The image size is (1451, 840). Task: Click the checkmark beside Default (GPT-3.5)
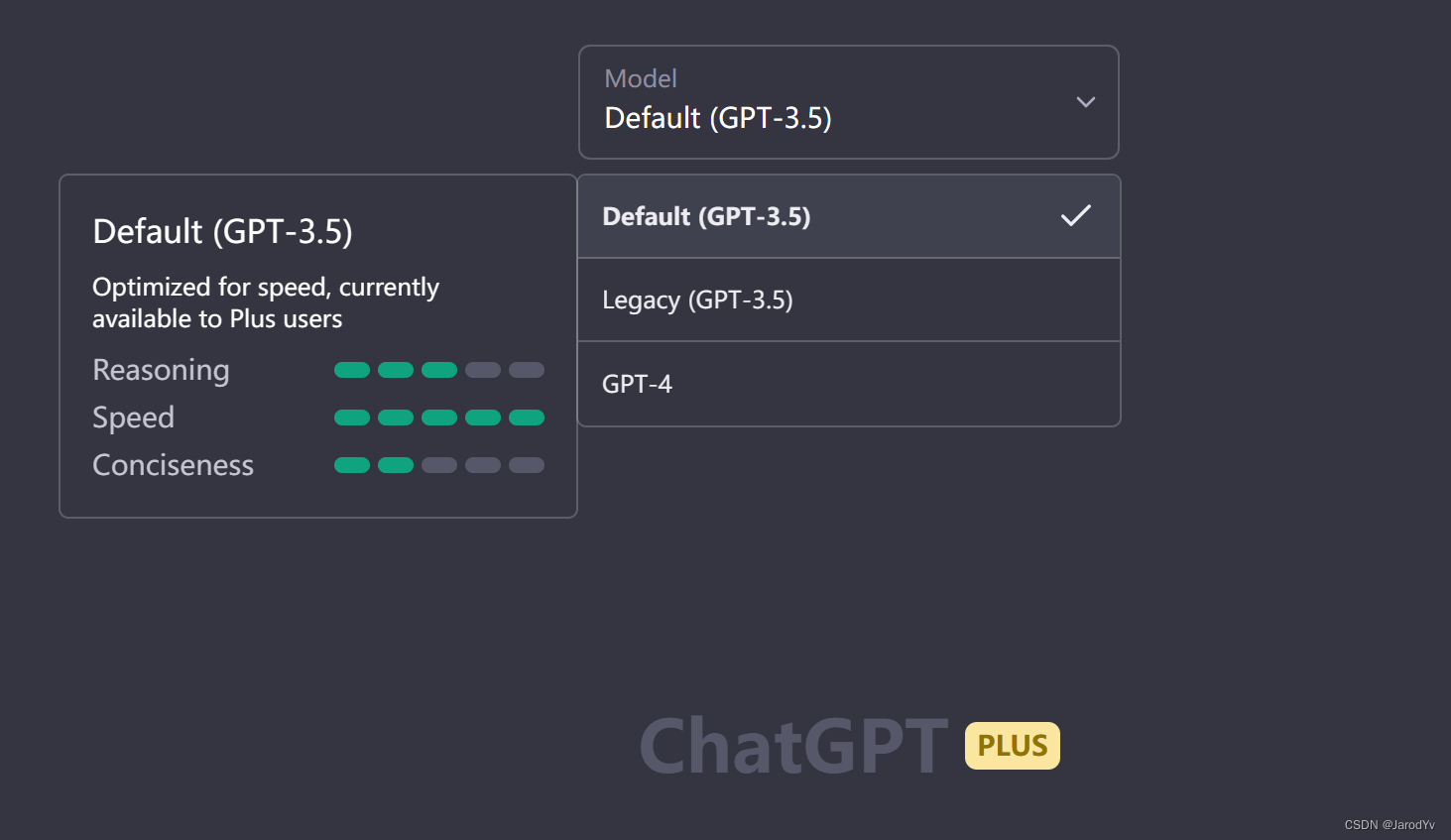(1075, 215)
